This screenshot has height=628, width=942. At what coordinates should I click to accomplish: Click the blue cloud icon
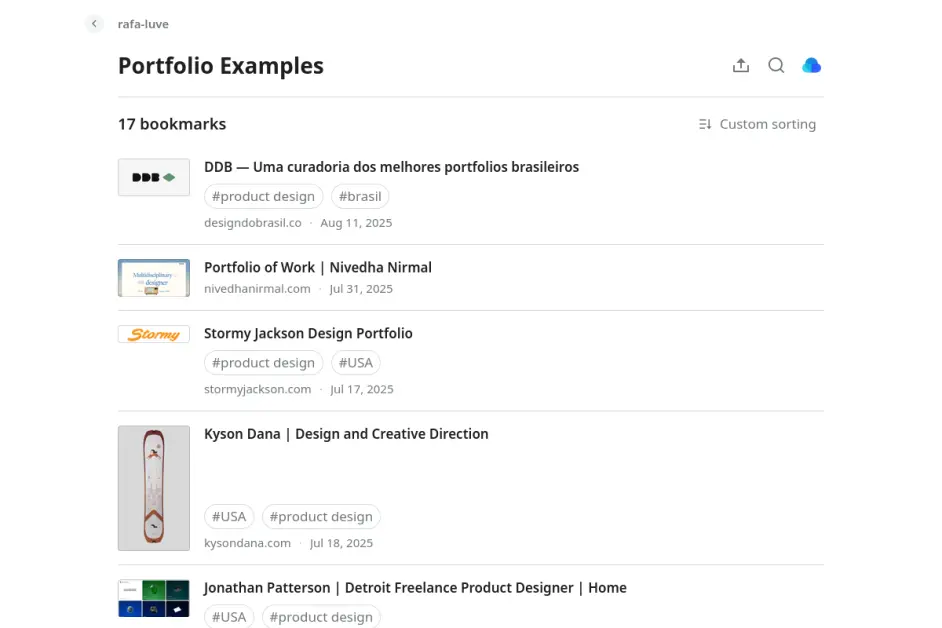[x=812, y=66]
